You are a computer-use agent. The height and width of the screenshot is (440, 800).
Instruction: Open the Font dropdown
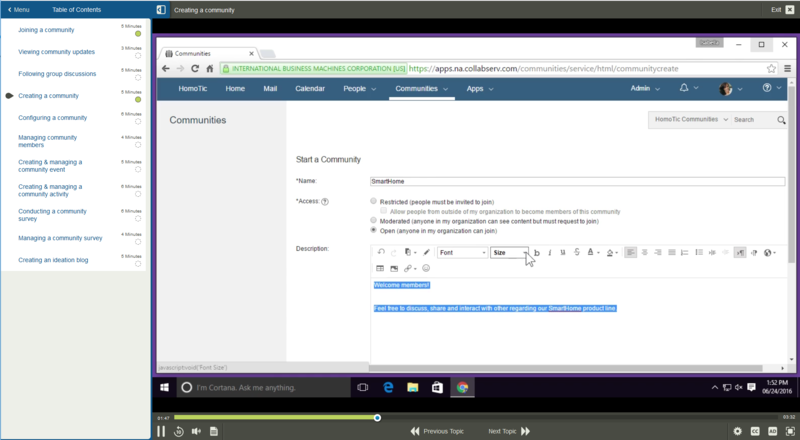pyautogui.click(x=462, y=253)
